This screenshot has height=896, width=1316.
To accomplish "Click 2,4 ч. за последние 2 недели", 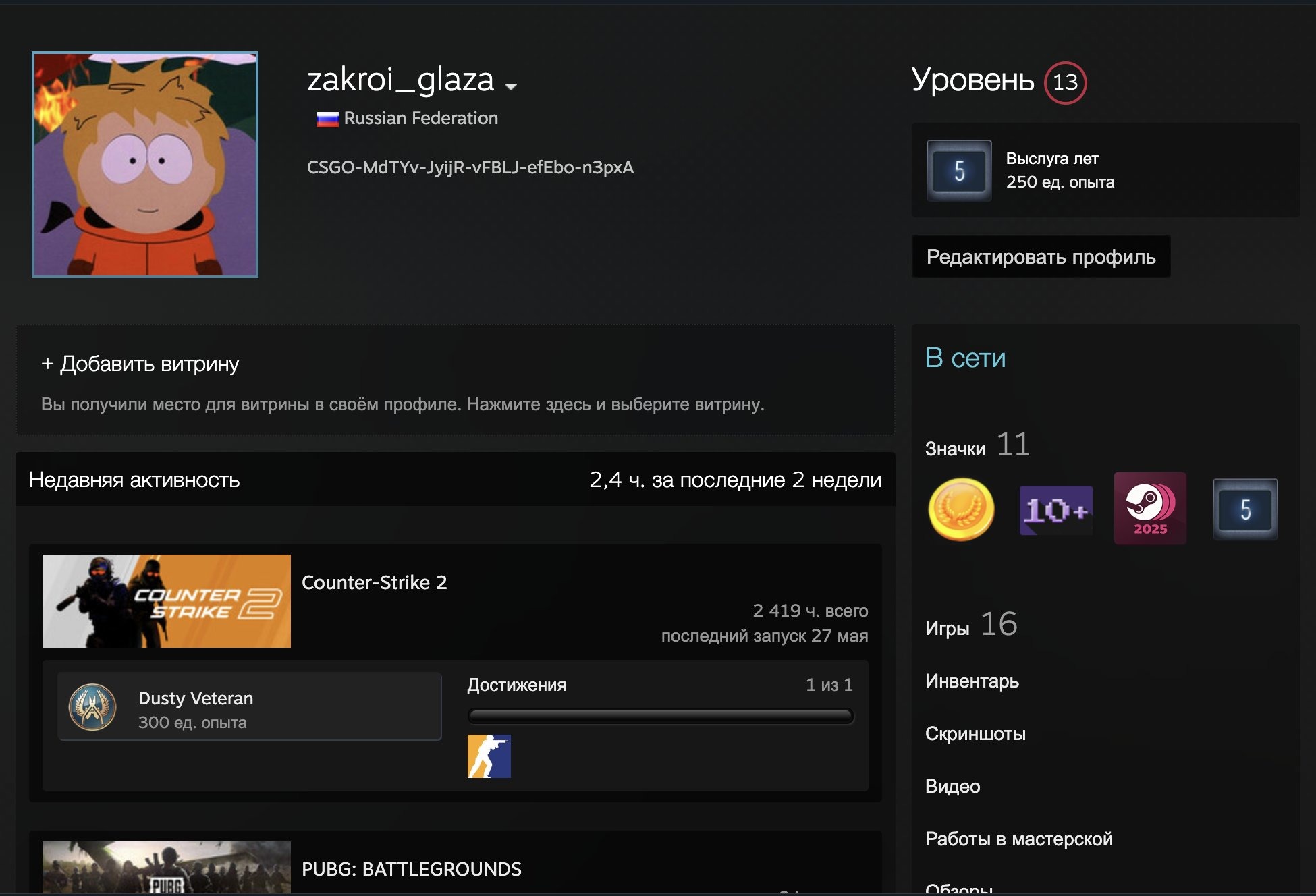I will (x=736, y=480).
